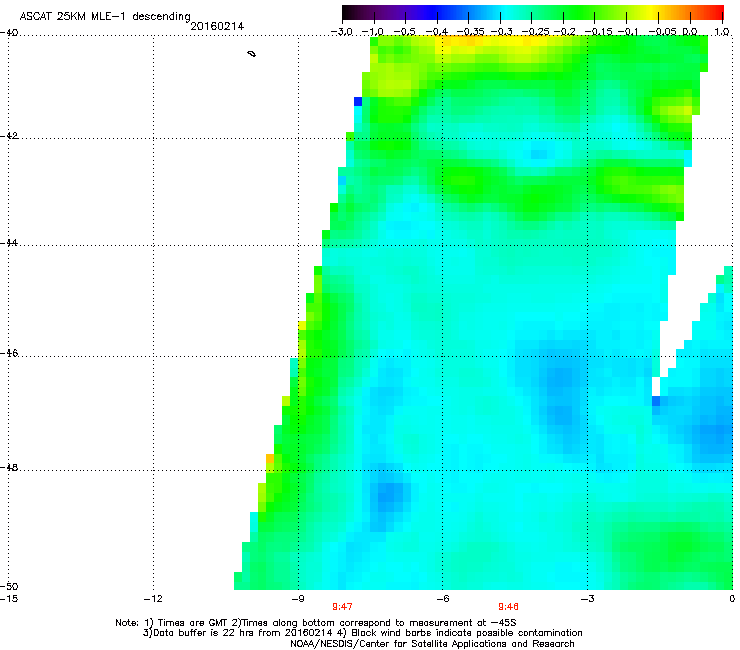
Task: Click the -3 longitude axis label
Action: point(587,599)
